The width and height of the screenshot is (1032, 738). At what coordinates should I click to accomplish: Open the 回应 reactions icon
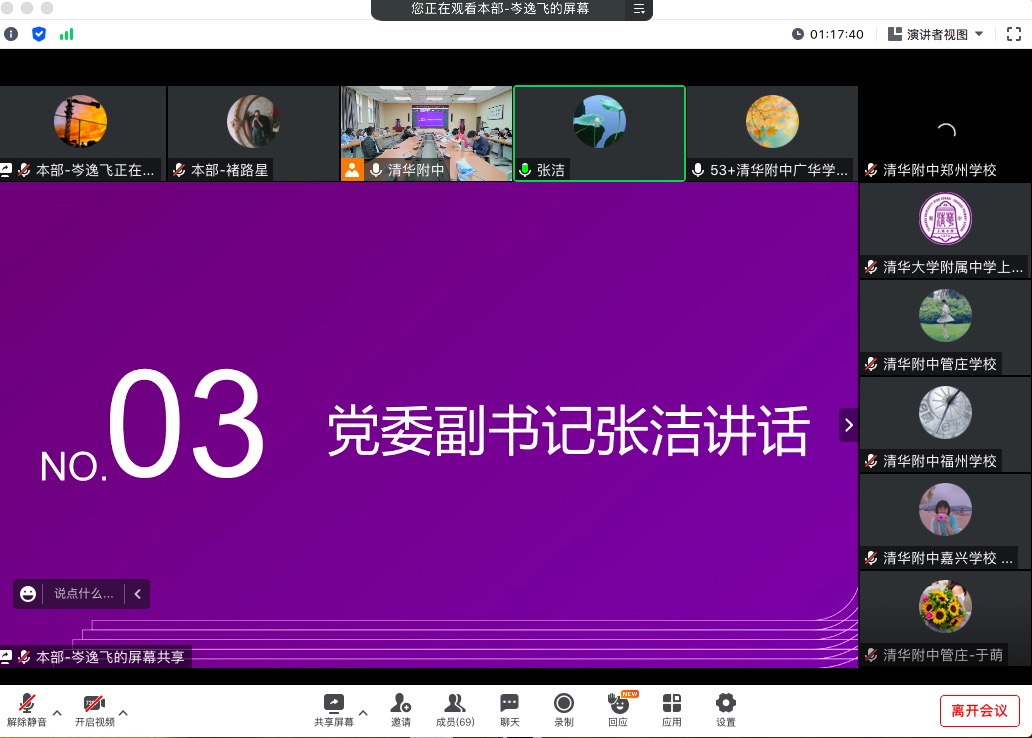(618, 704)
